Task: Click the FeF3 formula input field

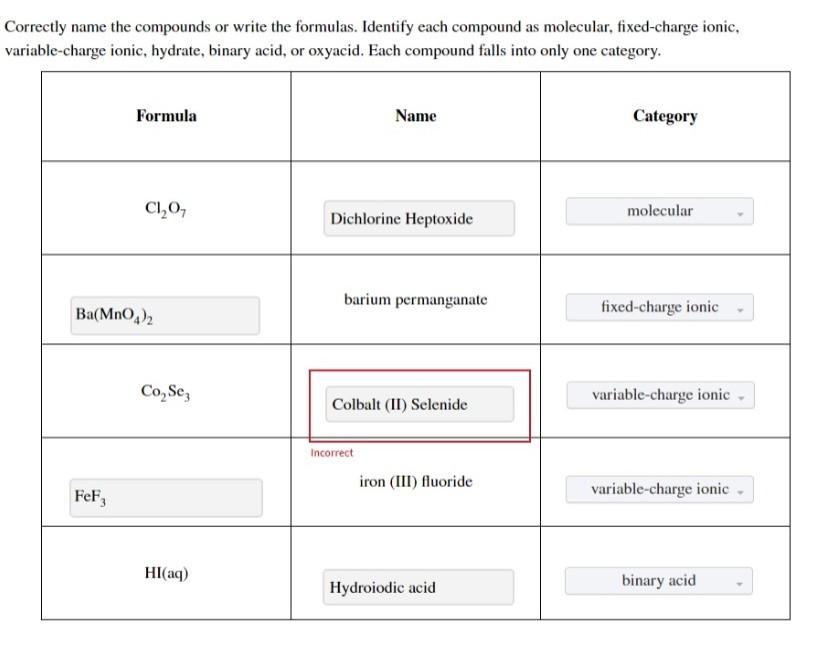Action: [165, 497]
